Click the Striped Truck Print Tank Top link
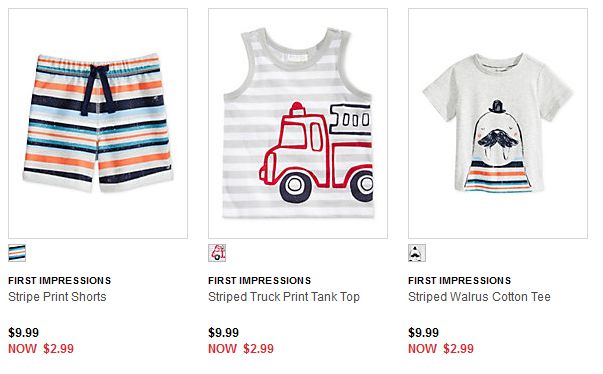The image size is (603, 374). 284,297
